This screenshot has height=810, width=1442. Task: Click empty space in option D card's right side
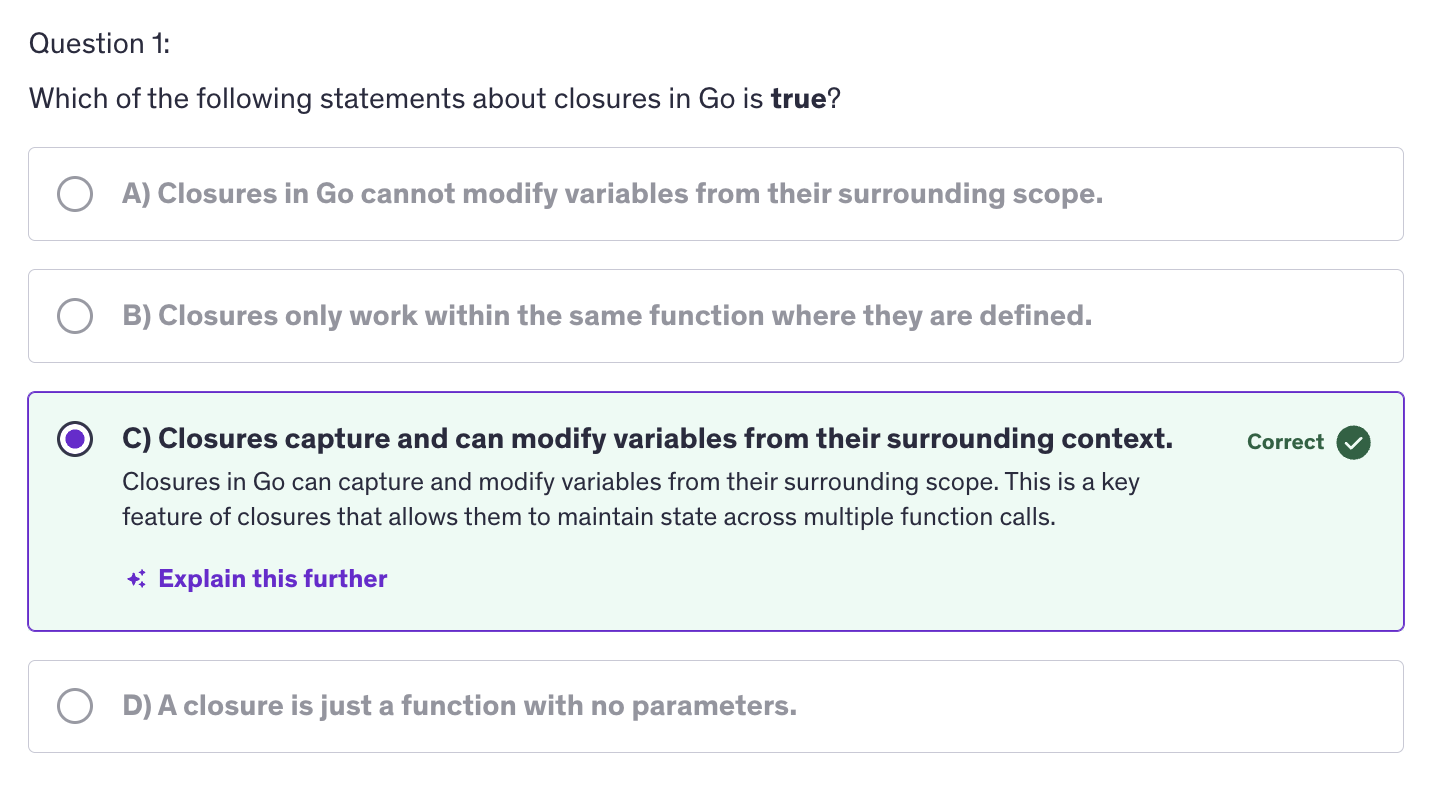pos(1150,706)
